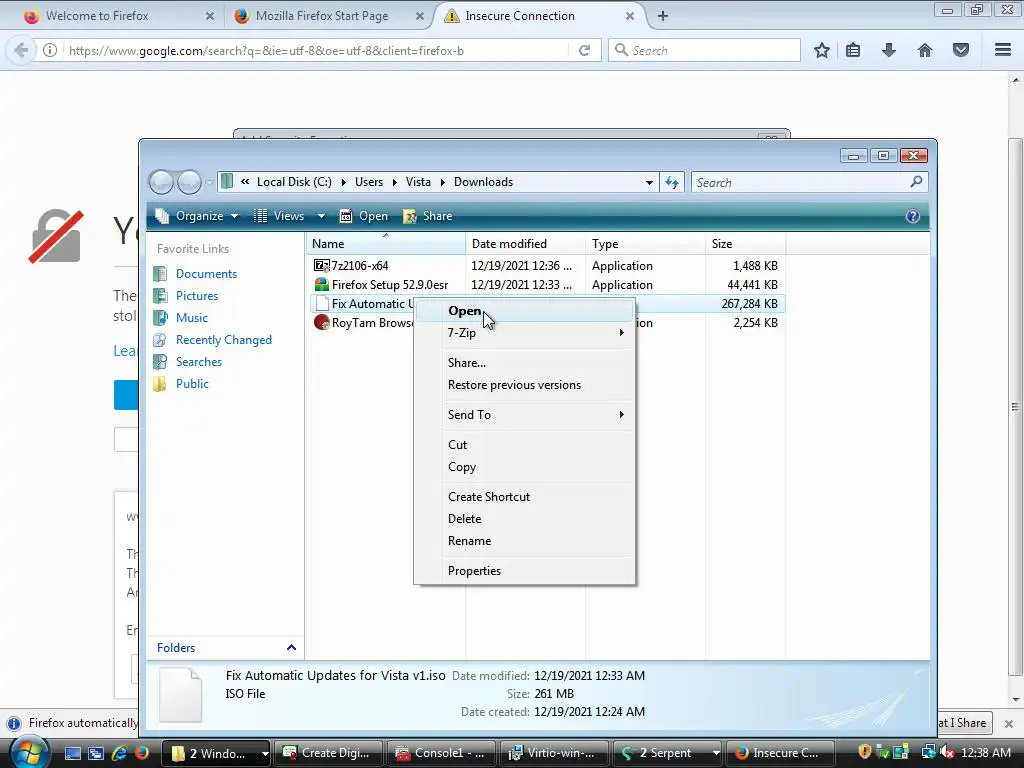Image resolution: width=1024 pixels, height=768 pixels.
Task: Expand the Folders pane chevron
Action: [291, 648]
